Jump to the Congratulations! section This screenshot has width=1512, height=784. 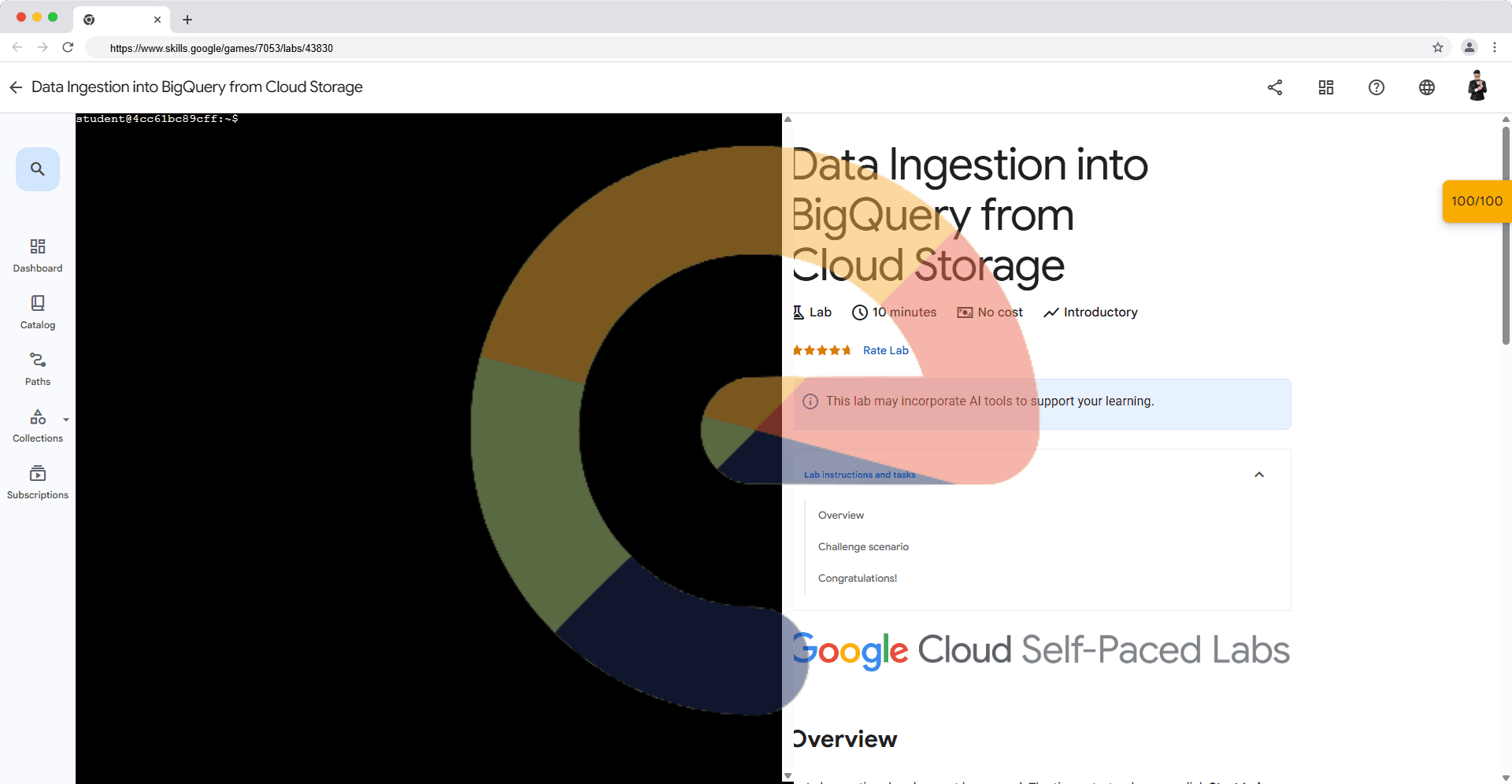tap(858, 578)
